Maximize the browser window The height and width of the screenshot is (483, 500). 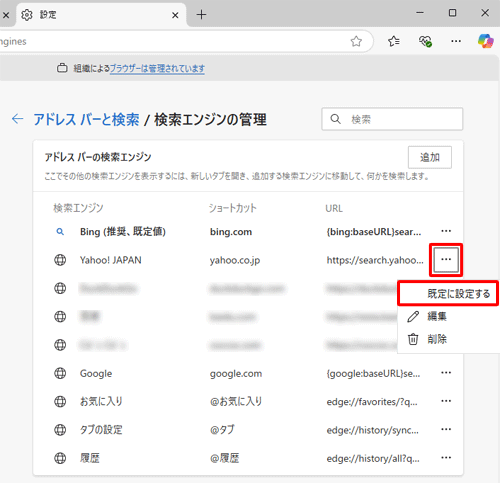tap(452, 13)
